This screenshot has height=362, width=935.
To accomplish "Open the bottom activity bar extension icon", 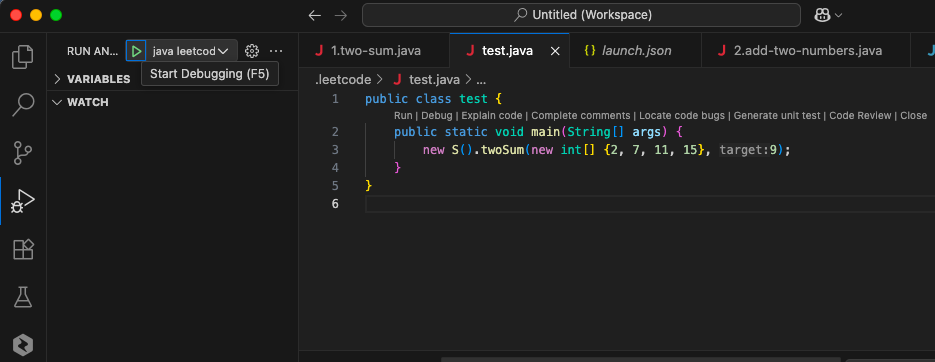I will click(x=23, y=345).
